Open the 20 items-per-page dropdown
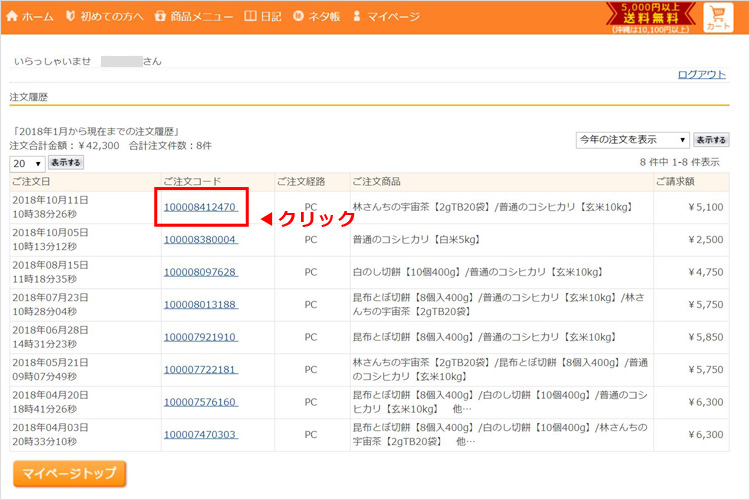The width and height of the screenshot is (750, 500). click(27, 164)
